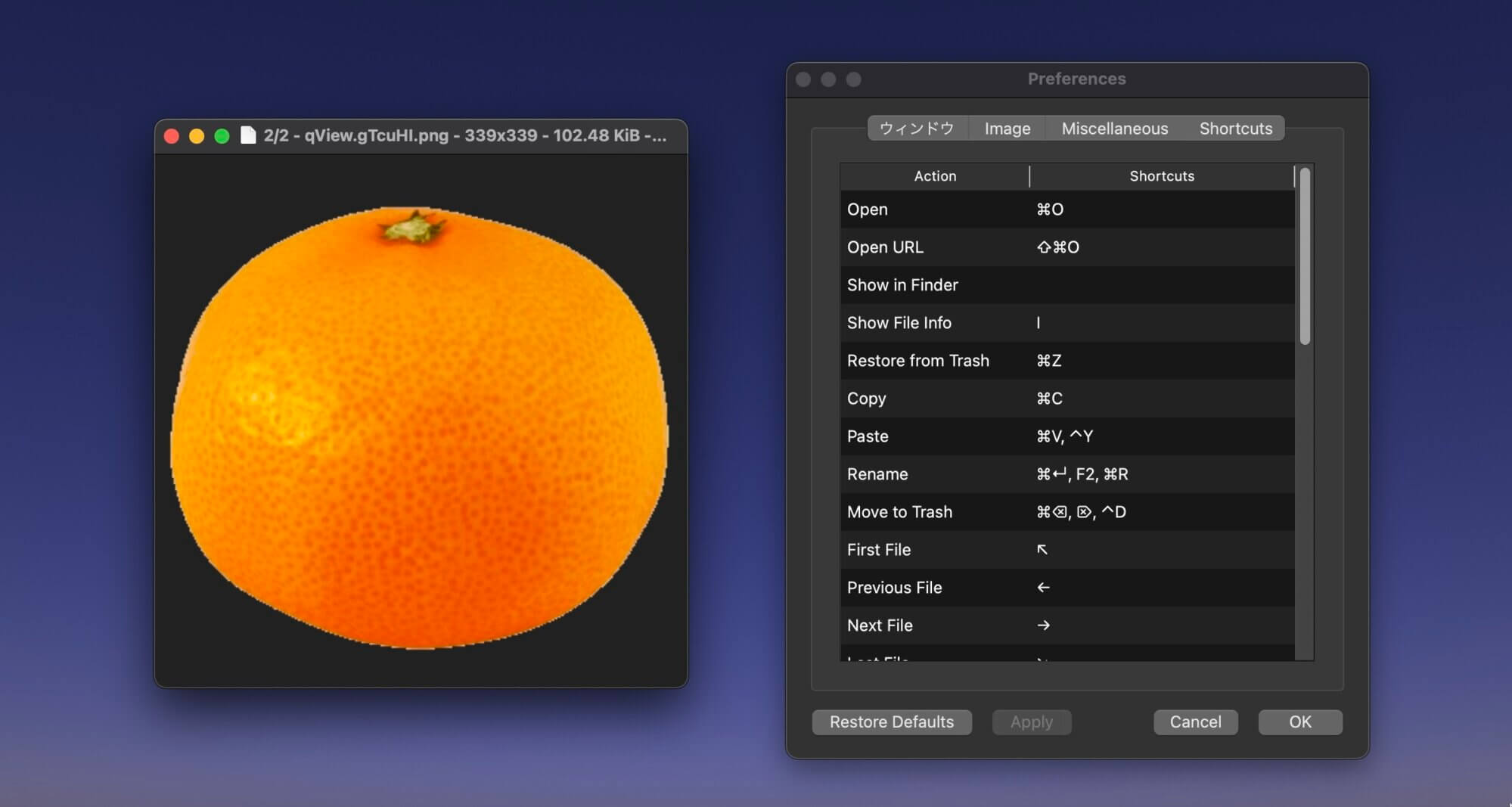Select the Next File row

pyautogui.click(x=1067, y=625)
